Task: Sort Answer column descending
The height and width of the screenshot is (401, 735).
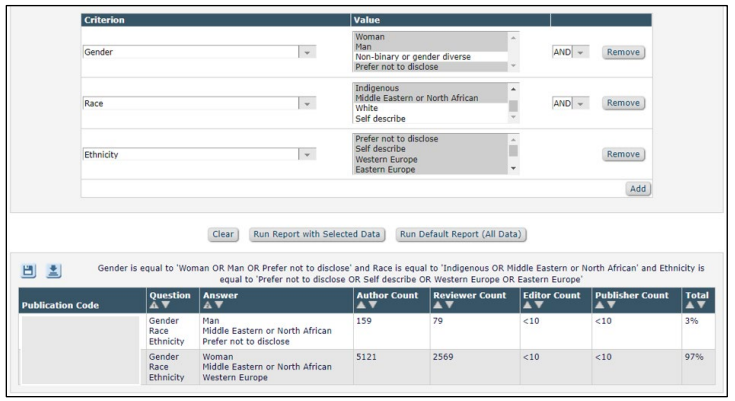Action: click(x=216, y=306)
